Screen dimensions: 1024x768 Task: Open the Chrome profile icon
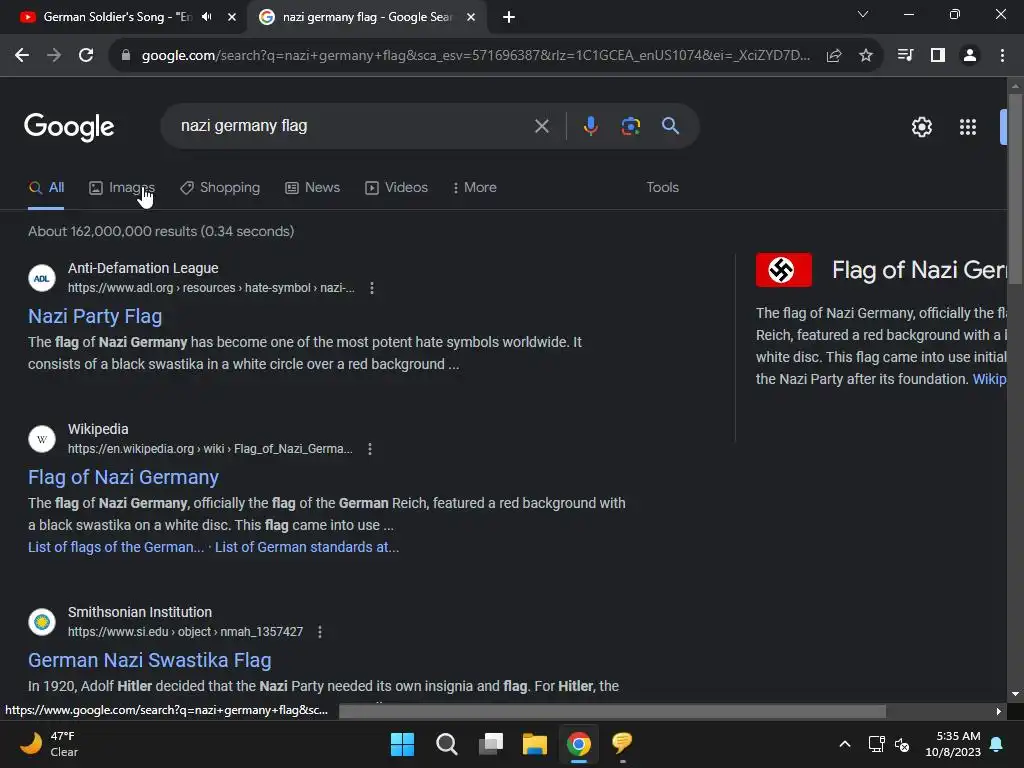tap(970, 56)
